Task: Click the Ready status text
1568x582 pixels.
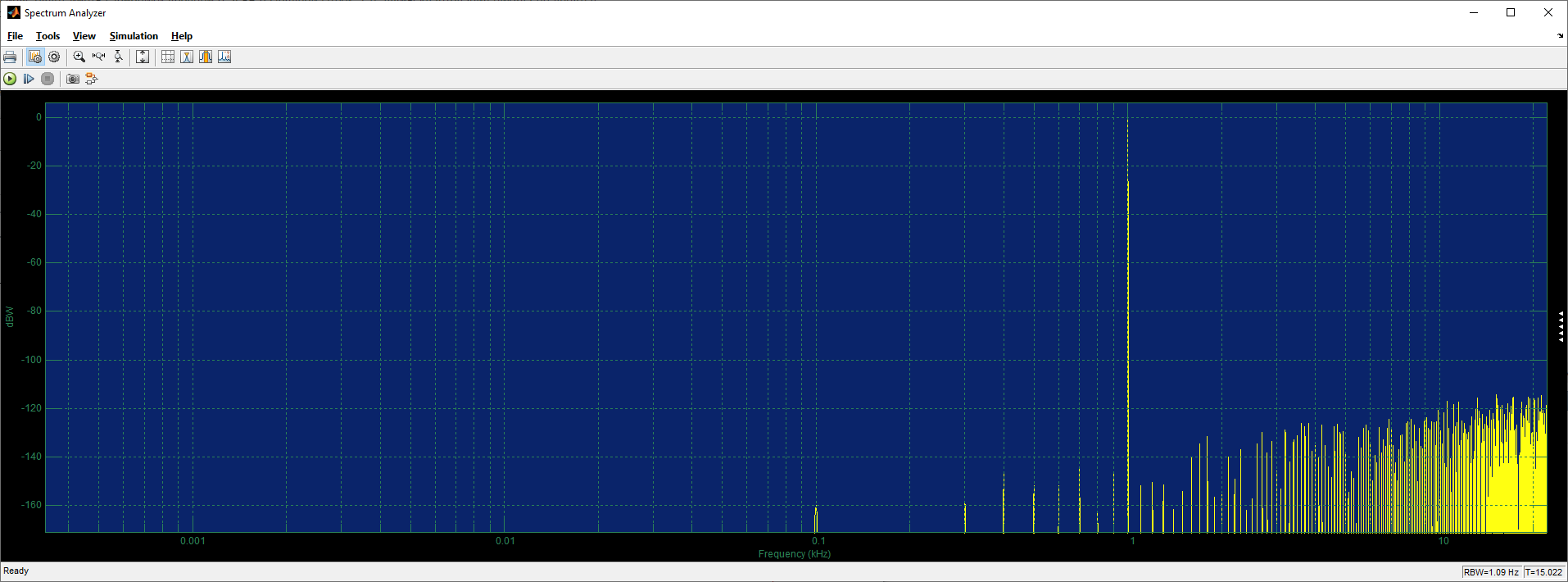Action: point(16,571)
